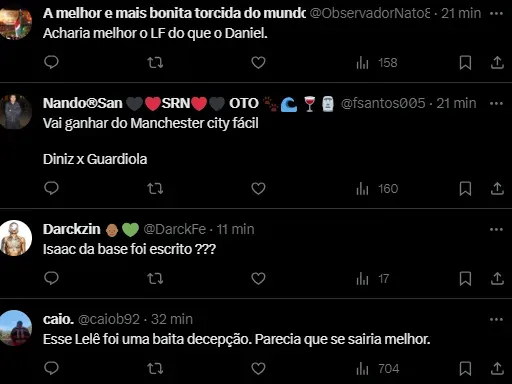Open Darckzin's profile picture
The image size is (512, 384).
(x=15, y=238)
